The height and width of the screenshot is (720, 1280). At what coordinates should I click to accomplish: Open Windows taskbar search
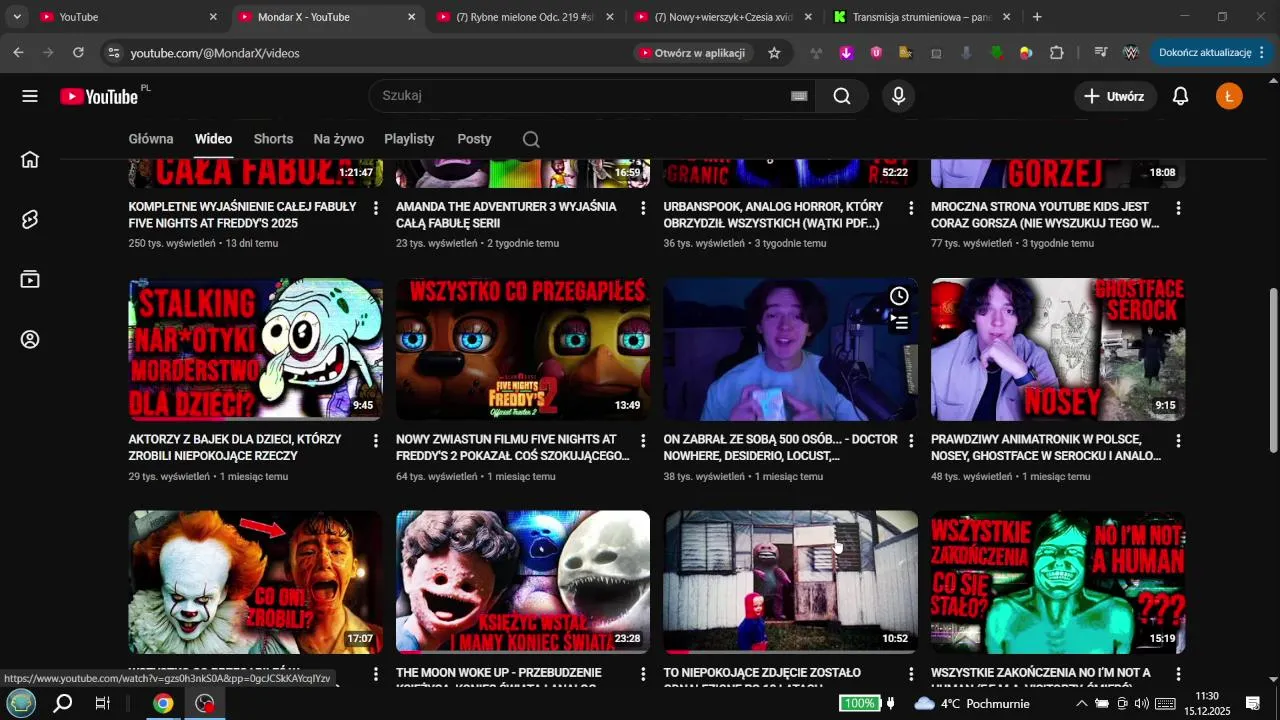click(63, 703)
